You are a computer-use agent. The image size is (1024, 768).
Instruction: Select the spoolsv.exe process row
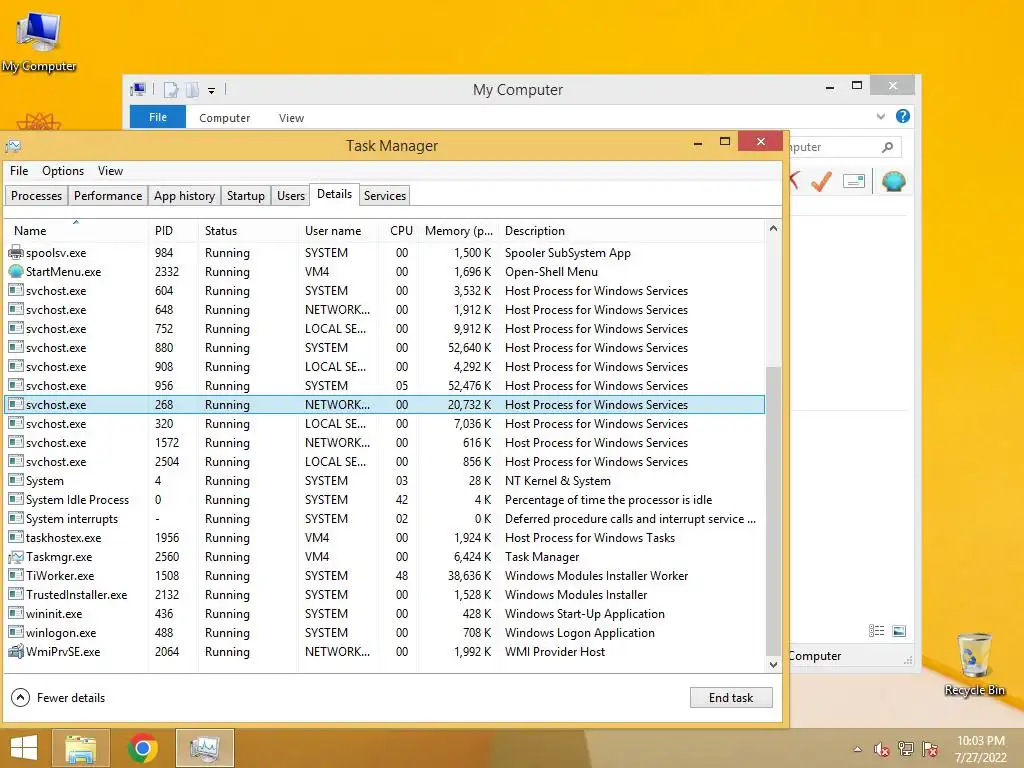click(x=385, y=253)
